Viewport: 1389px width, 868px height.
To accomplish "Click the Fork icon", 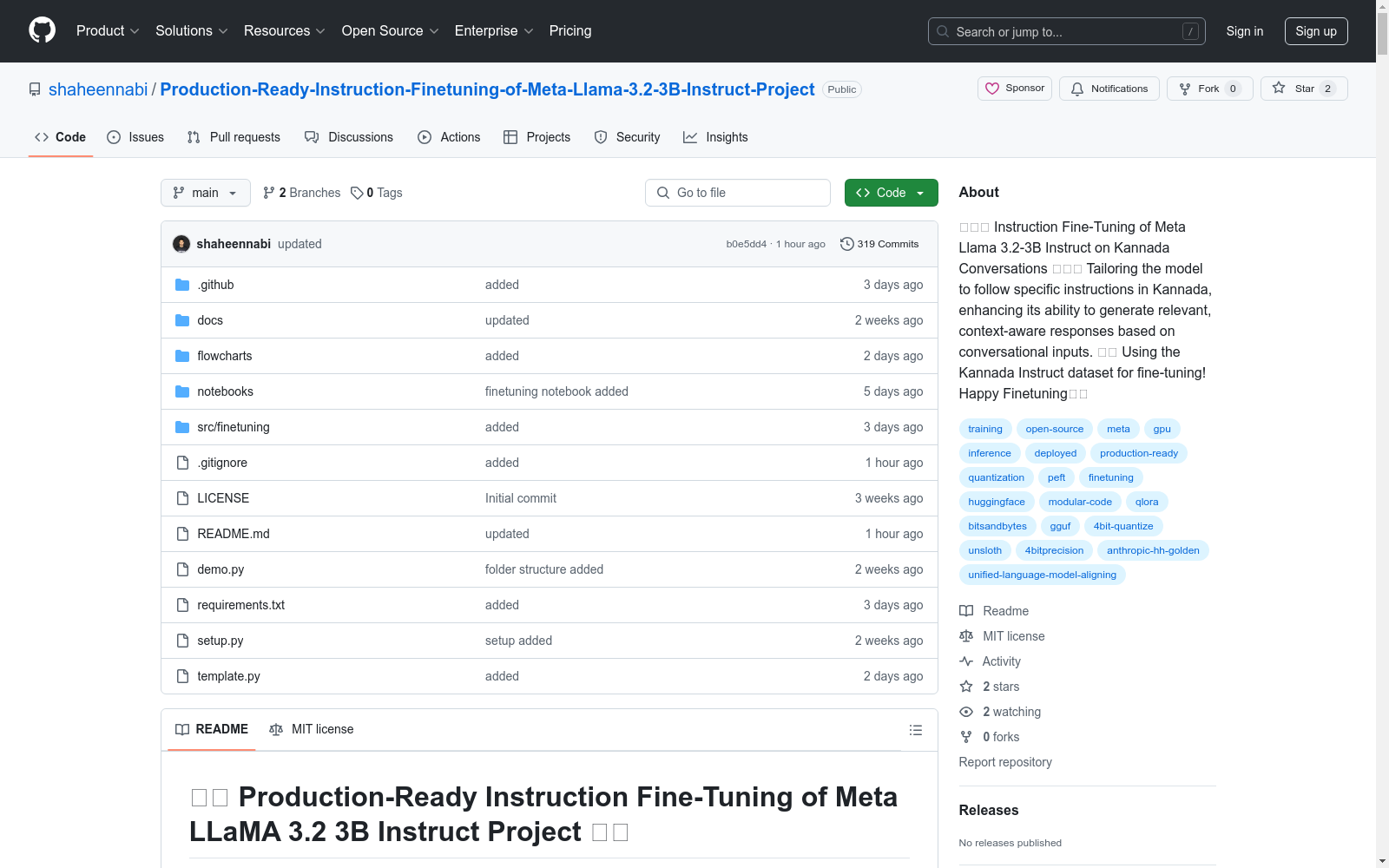I will tap(1185, 89).
